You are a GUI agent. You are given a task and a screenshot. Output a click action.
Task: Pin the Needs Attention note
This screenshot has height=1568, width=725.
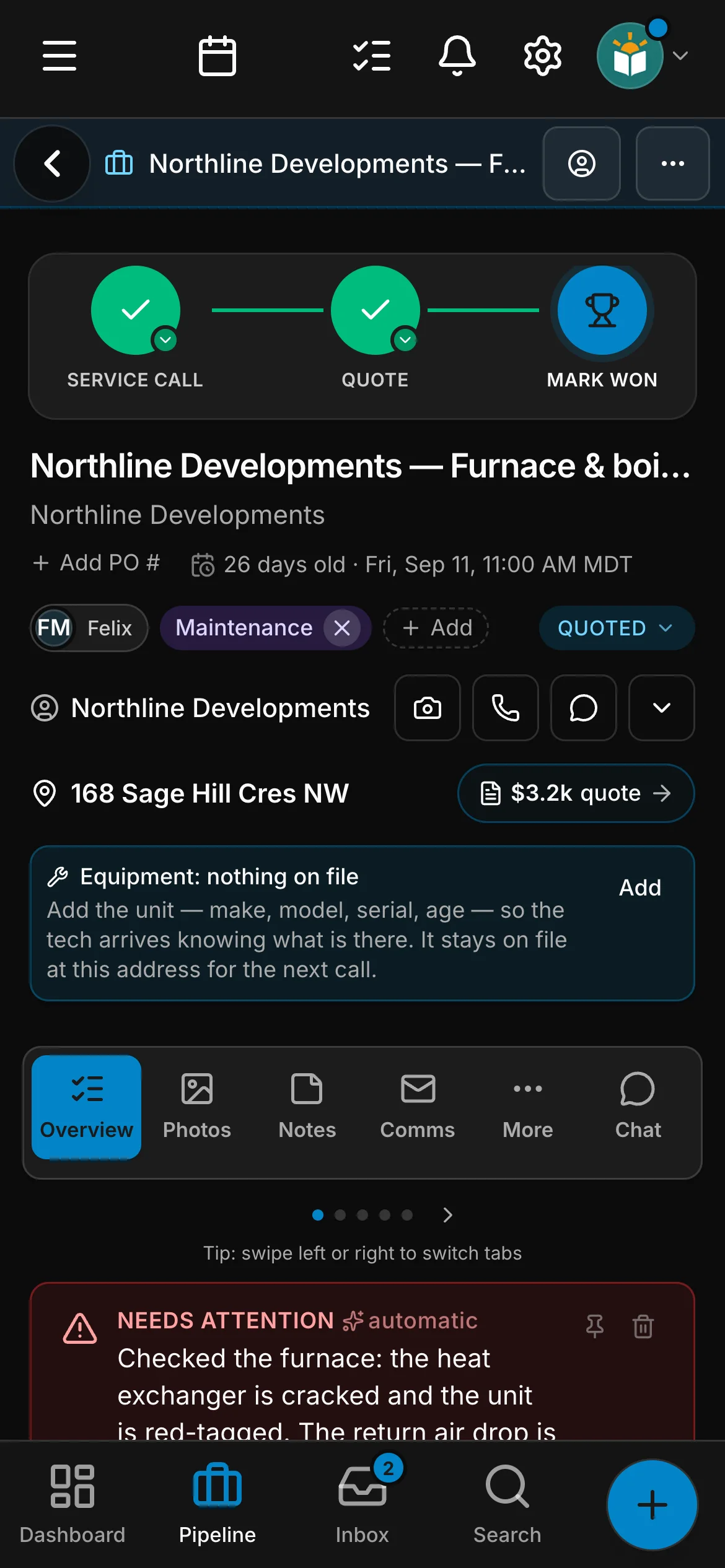(595, 1326)
